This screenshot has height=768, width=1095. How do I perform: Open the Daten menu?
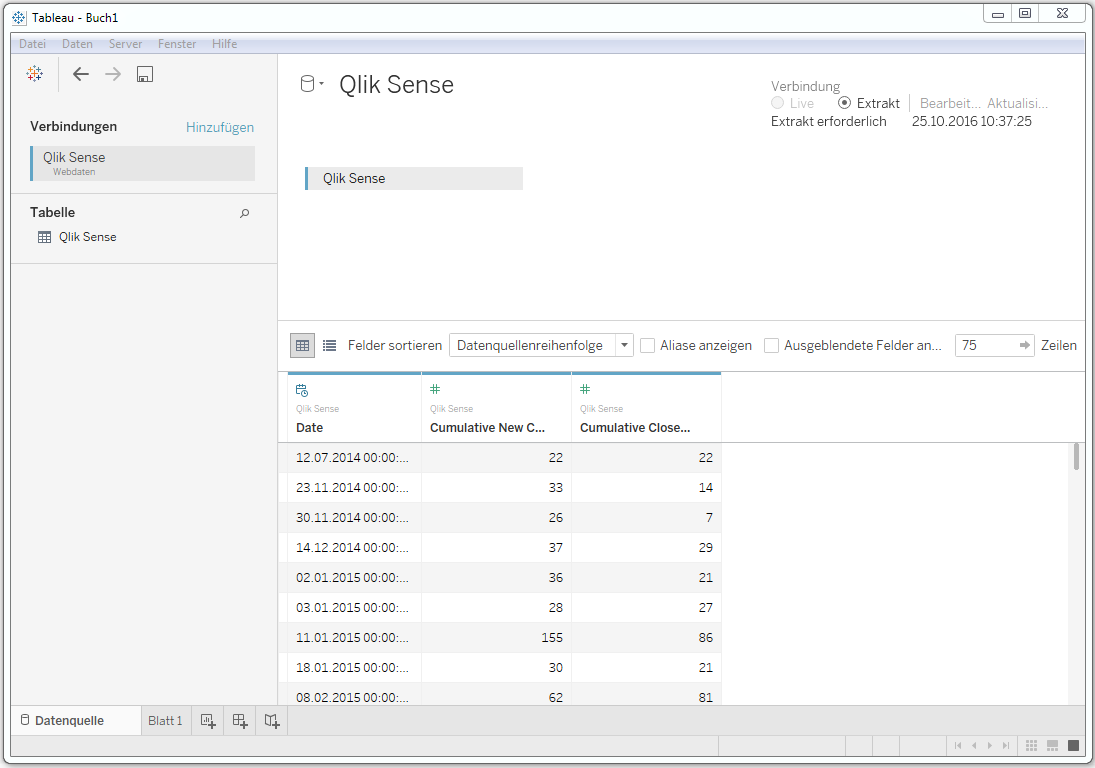click(x=77, y=43)
